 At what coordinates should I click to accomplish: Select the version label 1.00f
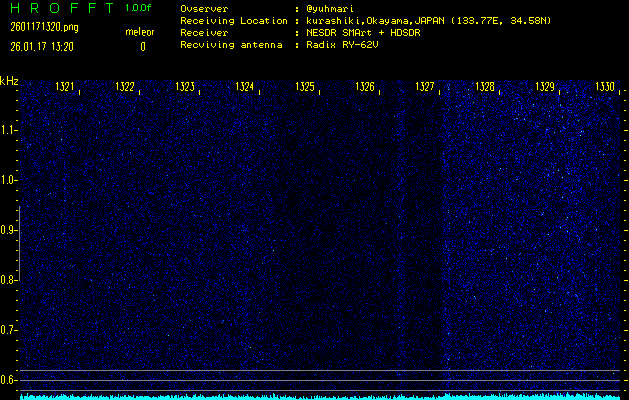coord(138,8)
